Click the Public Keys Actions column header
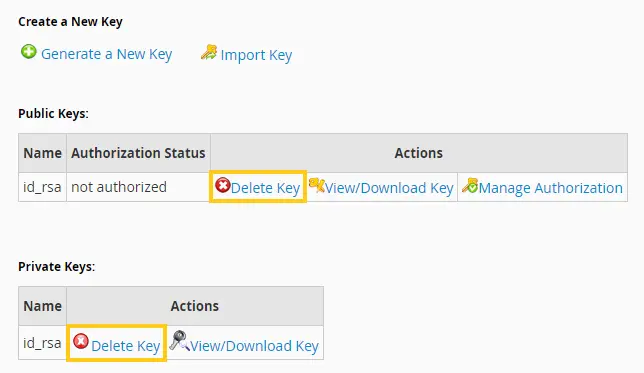The image size is (644, 373). 419,153
